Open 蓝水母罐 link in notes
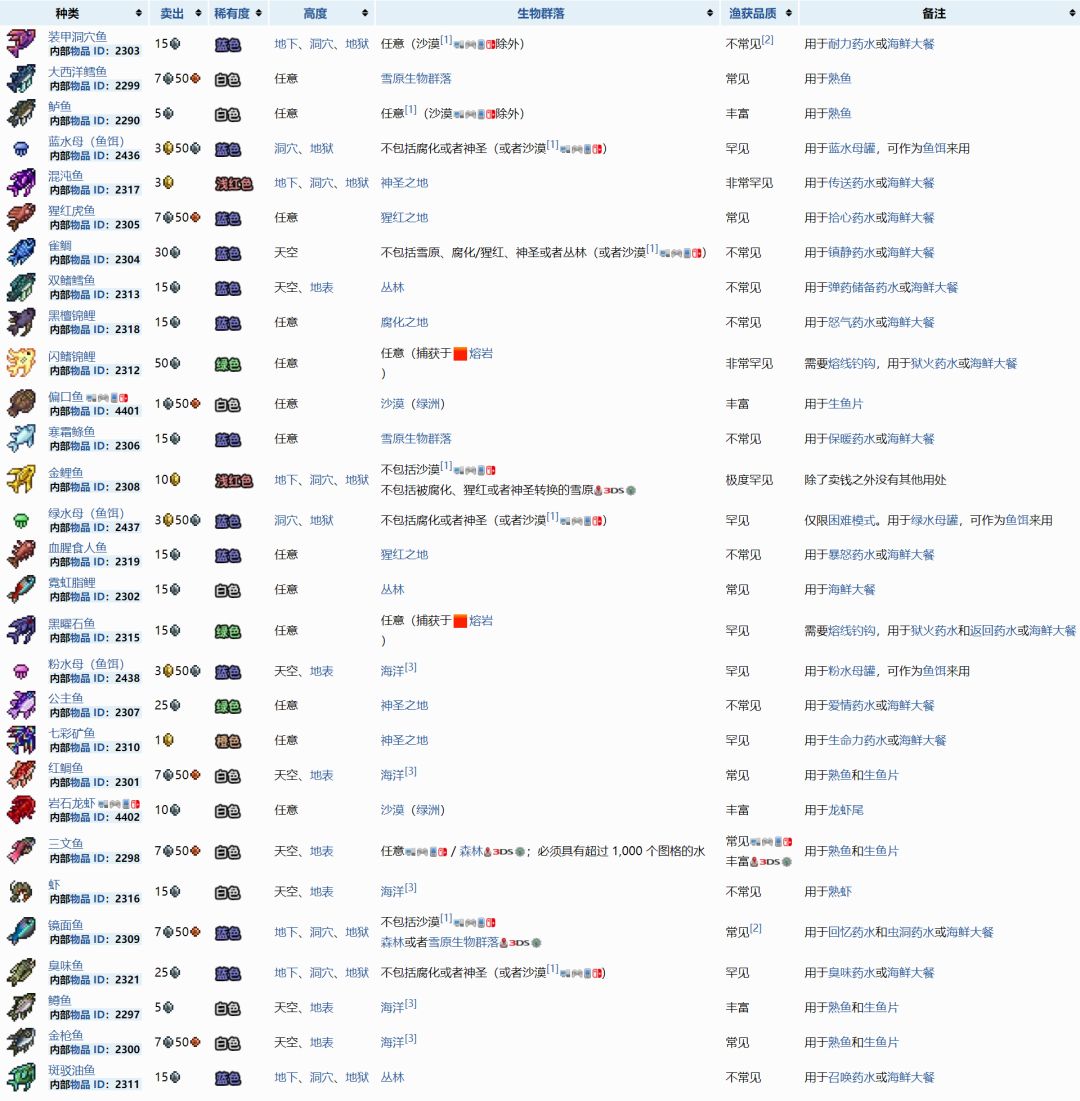 click(x=851, y=148)
